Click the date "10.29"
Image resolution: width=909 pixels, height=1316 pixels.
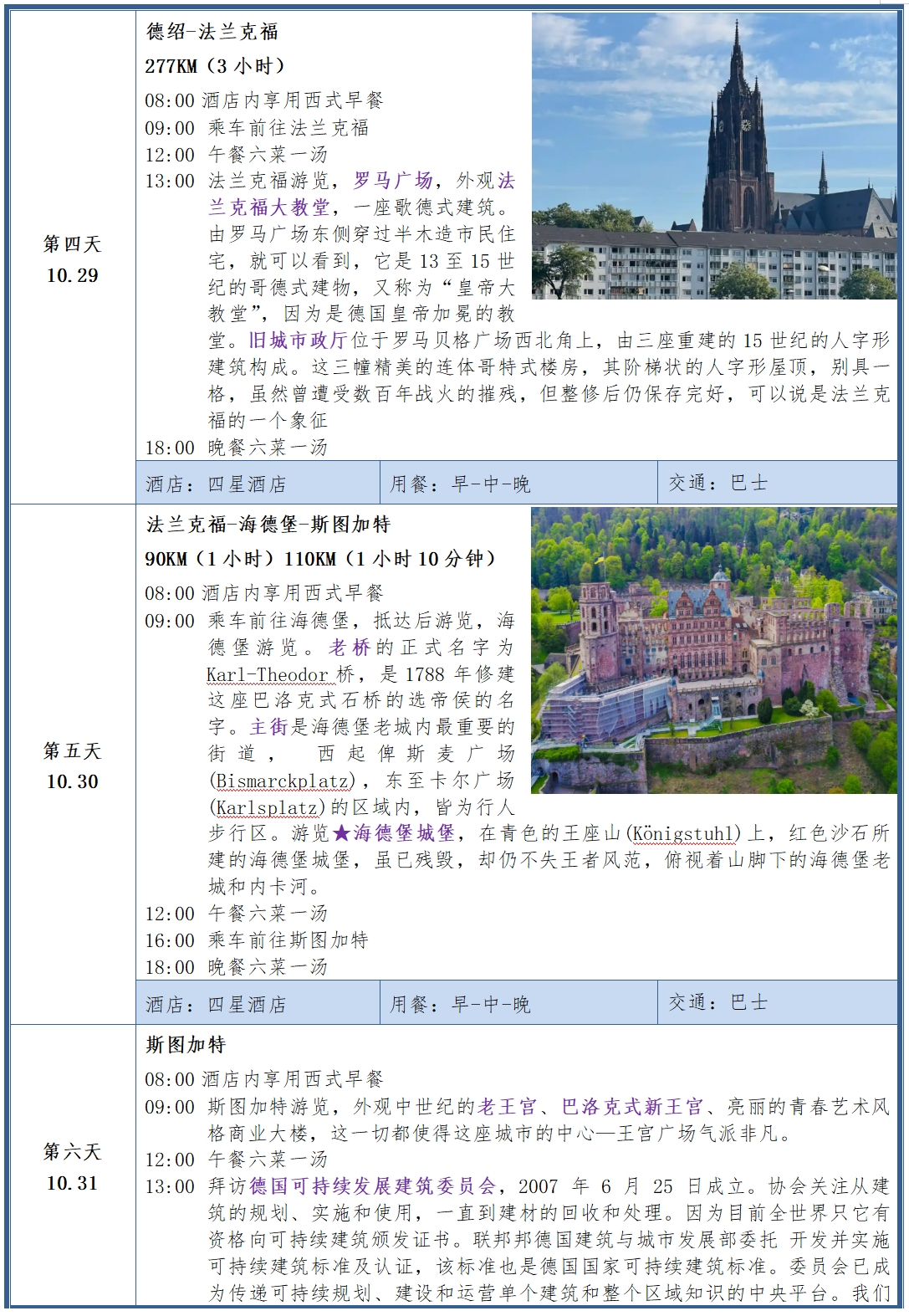click(x=73, y=275)
